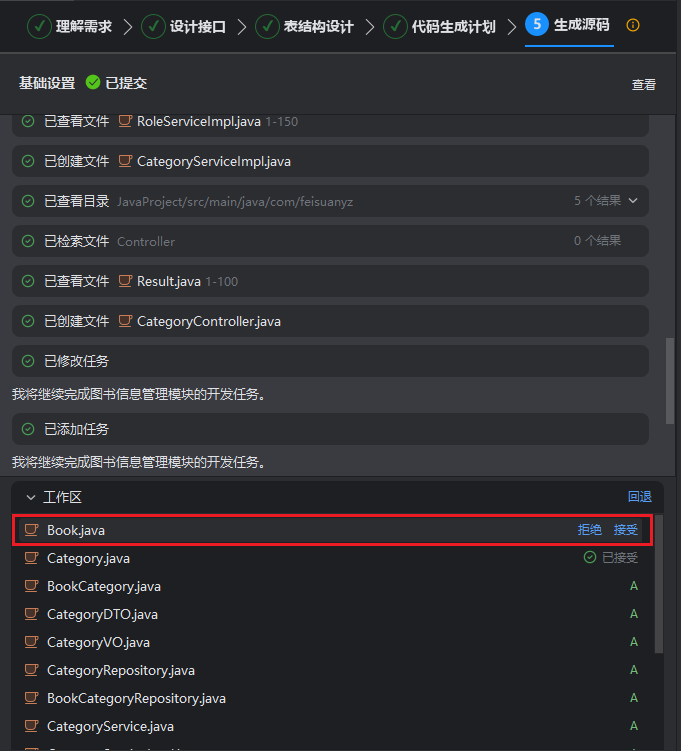The height and width of the screenshot is (751, 681).
Task: Go to the 表结构设计 step
Action: (x=305, y=26)
